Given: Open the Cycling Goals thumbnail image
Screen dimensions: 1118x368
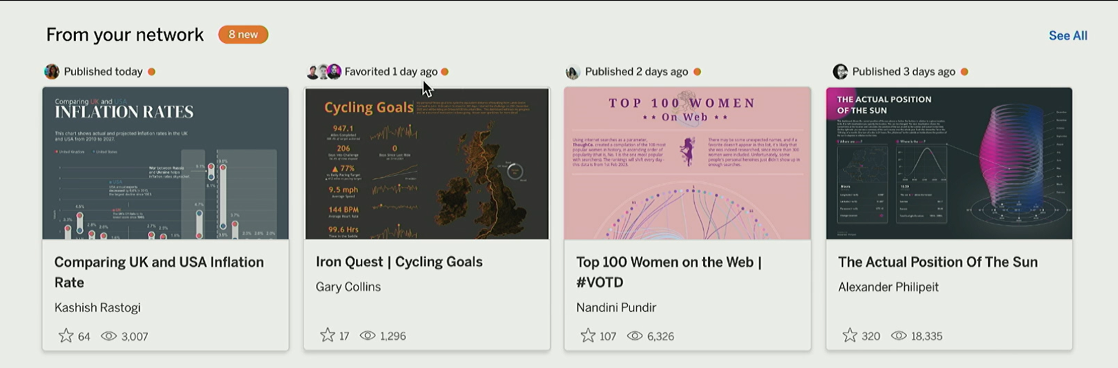Looking at the screenshot, I should 427,163.
